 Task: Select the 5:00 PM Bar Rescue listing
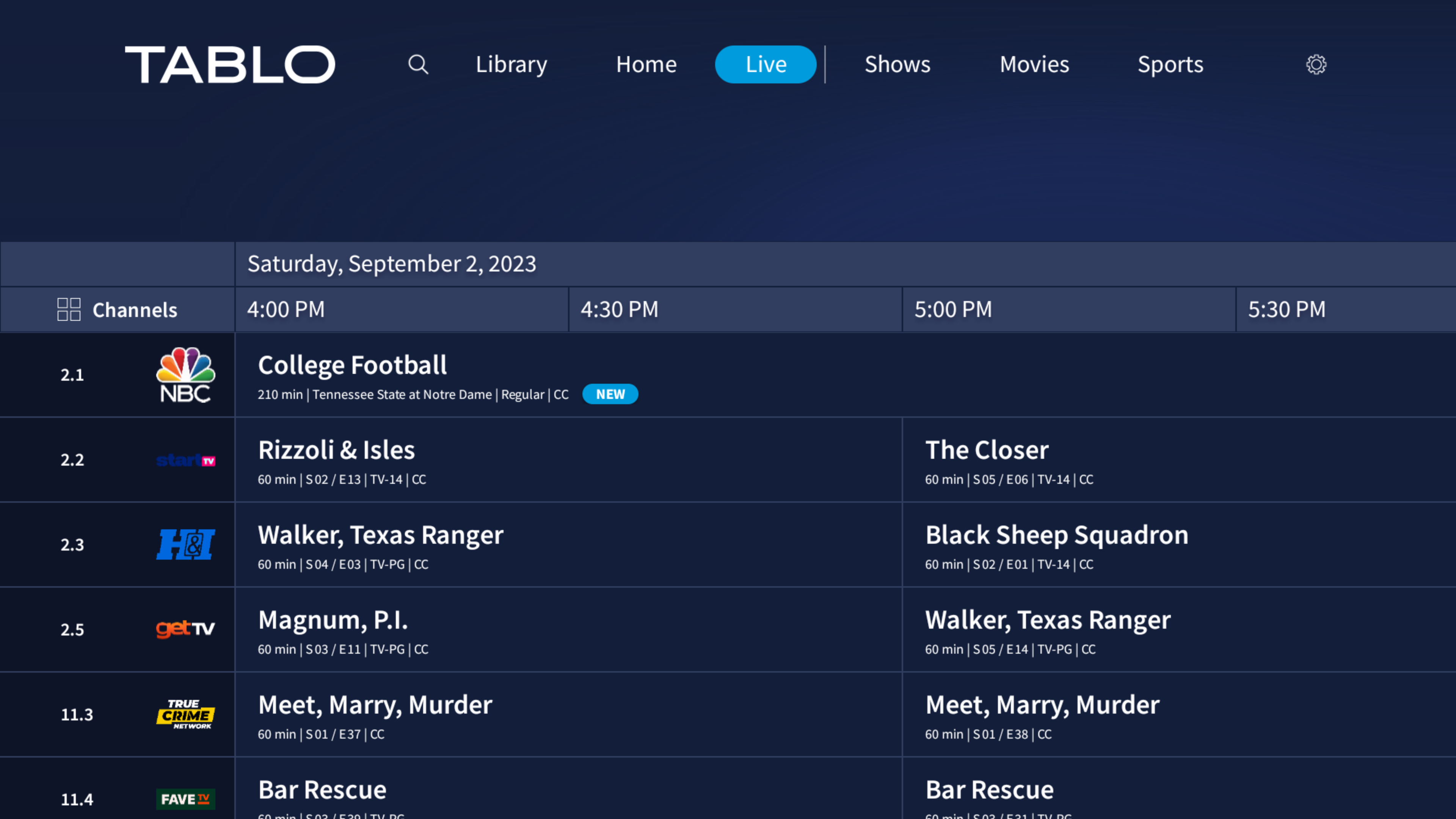click(1180, 789)
